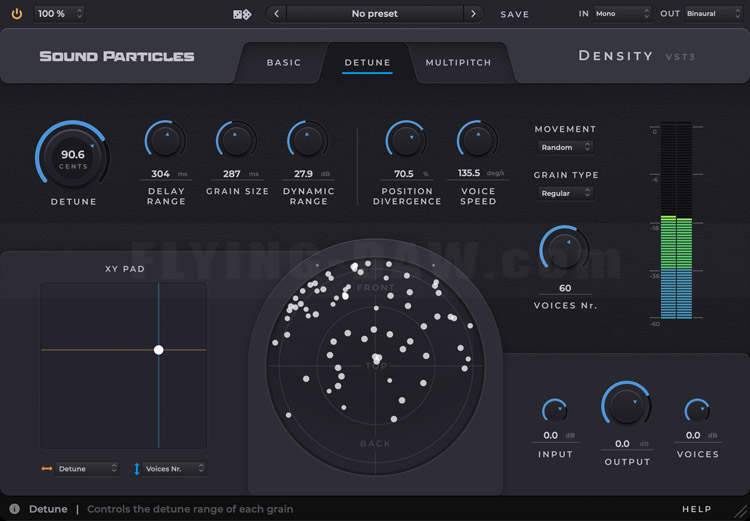Click the Grain Size knob
The image size is (750, 521).
(x=237, y=140)
